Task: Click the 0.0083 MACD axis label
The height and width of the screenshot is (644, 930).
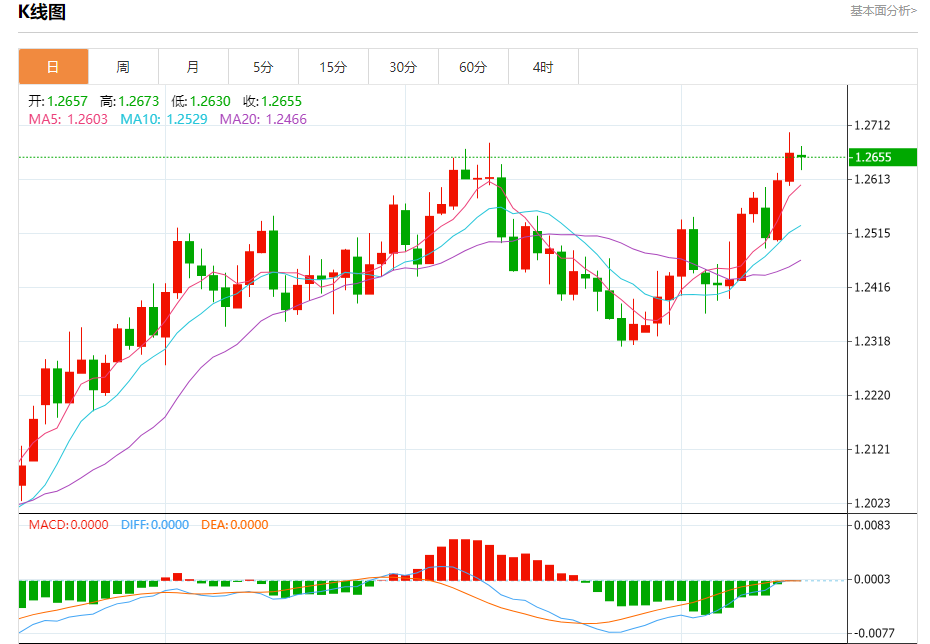Action: click(x=872, y=525)
